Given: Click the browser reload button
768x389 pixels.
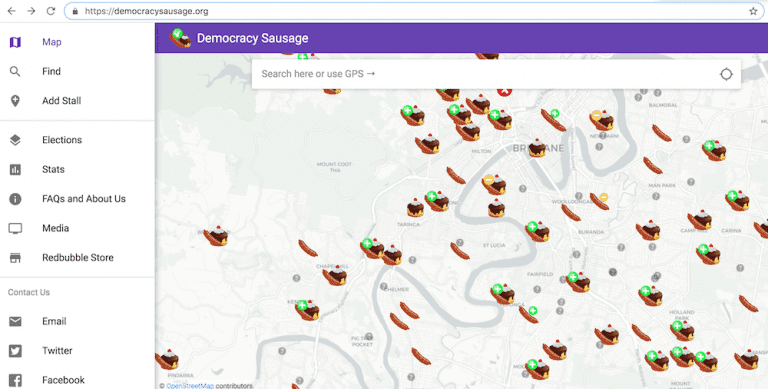Looking at the screenshot, I should [x=51, y=11].
